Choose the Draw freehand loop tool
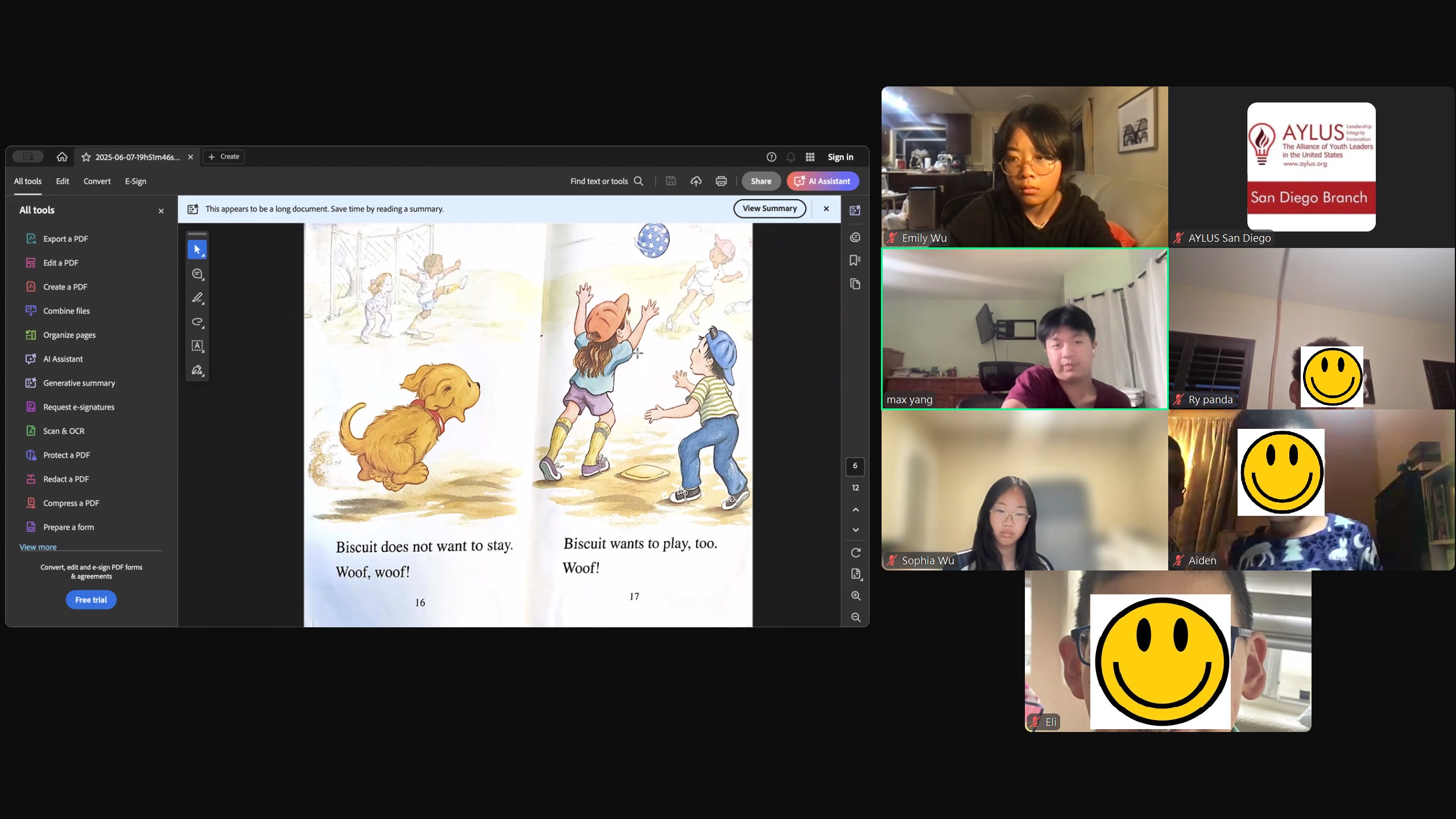 (x=197, y=322)
